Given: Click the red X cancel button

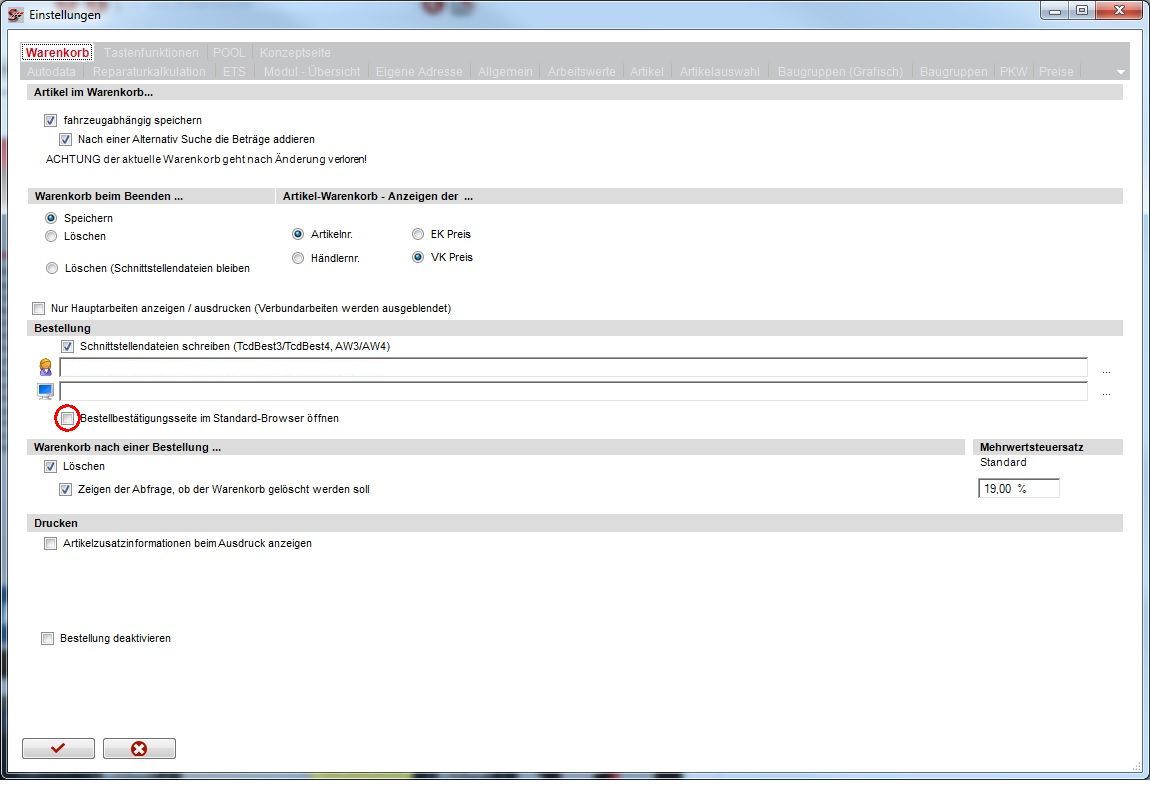Looking at the screenshot, I should coord(139,748).
